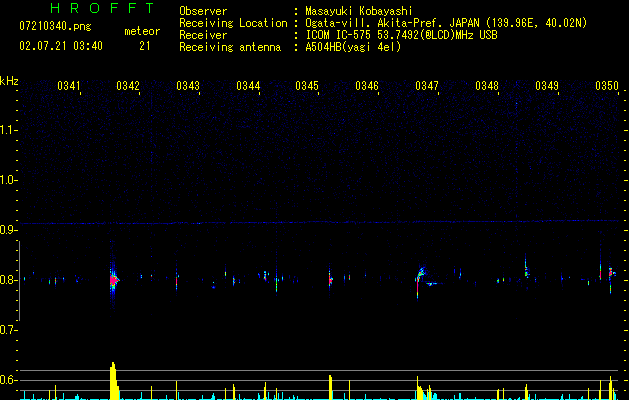Click the 'meteor' label
629x400 pixels.
[x=142, y=31]
